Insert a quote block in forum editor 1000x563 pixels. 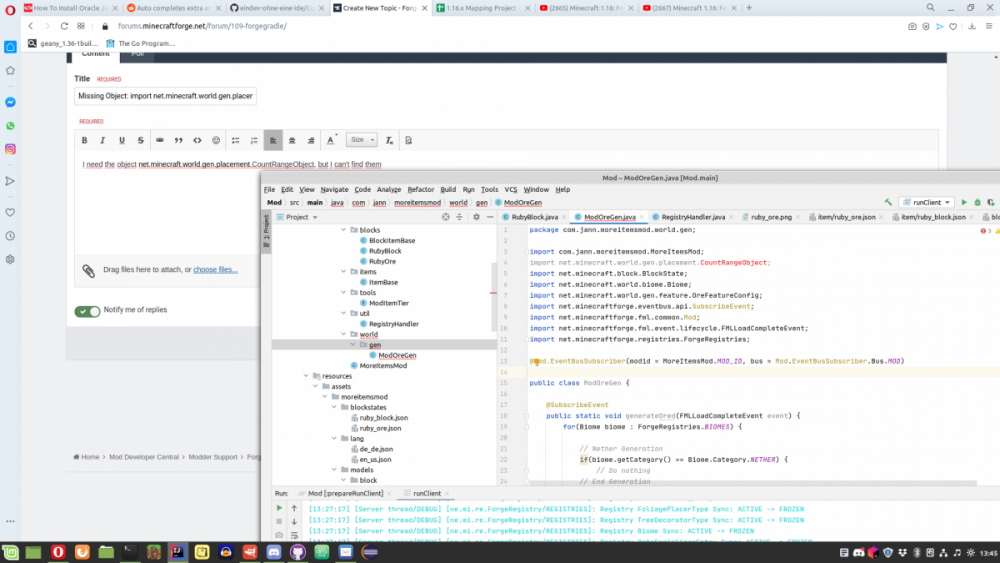[x=179, y=140]
